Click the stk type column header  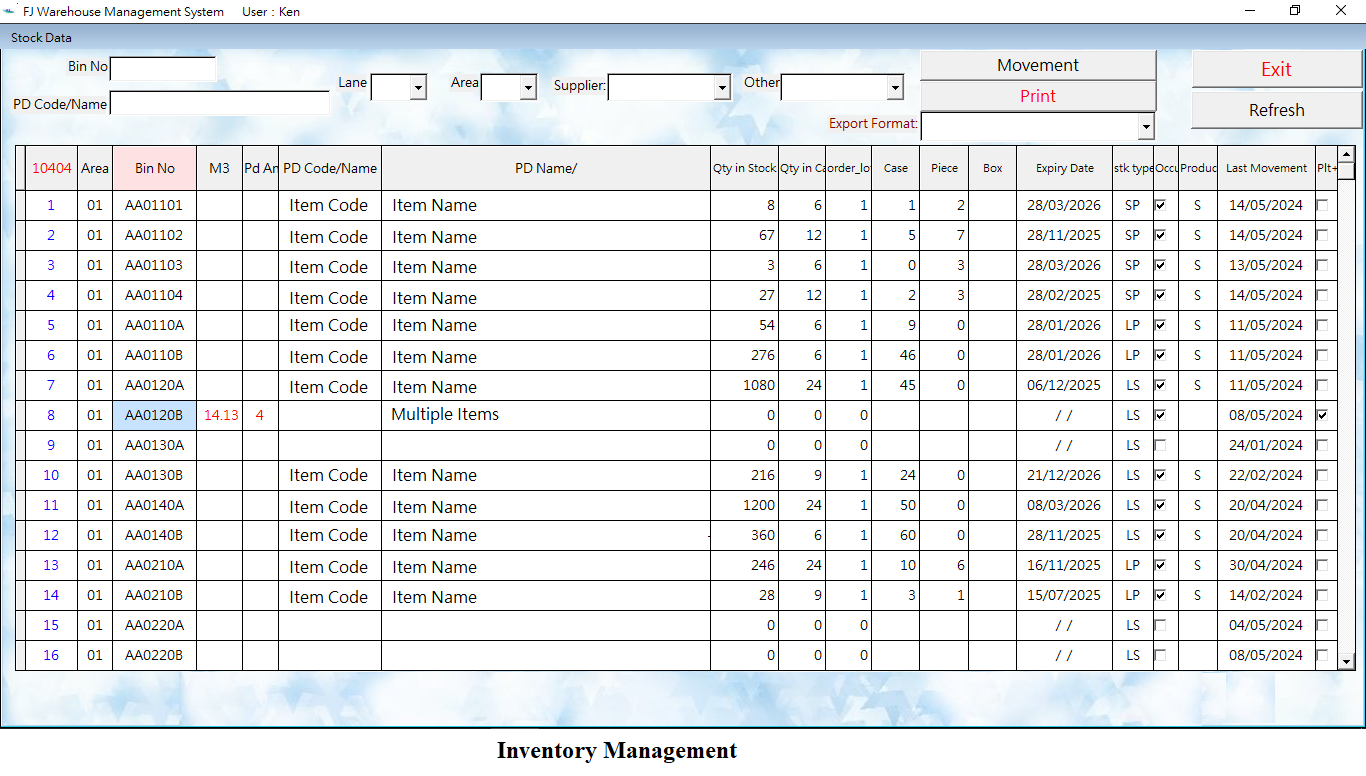[1133, 168]
